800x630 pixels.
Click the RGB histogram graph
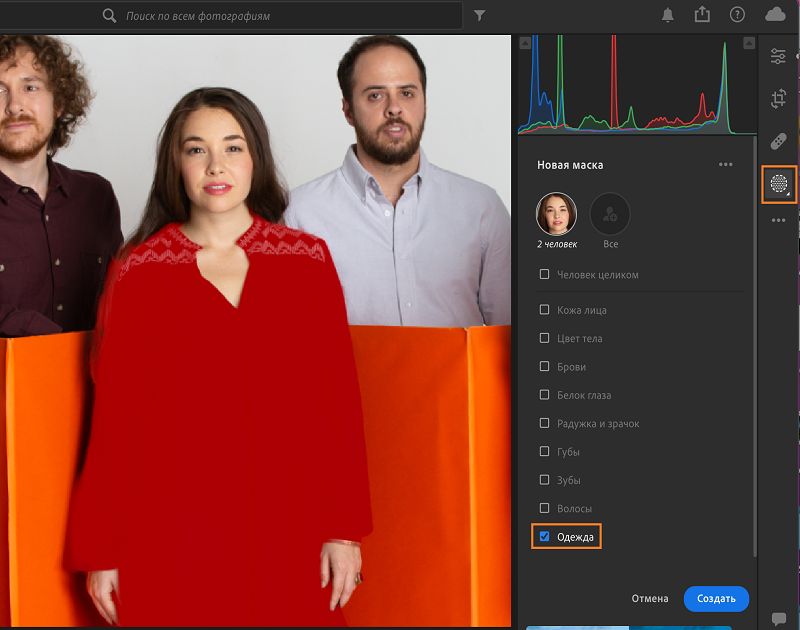click(637, 85)
